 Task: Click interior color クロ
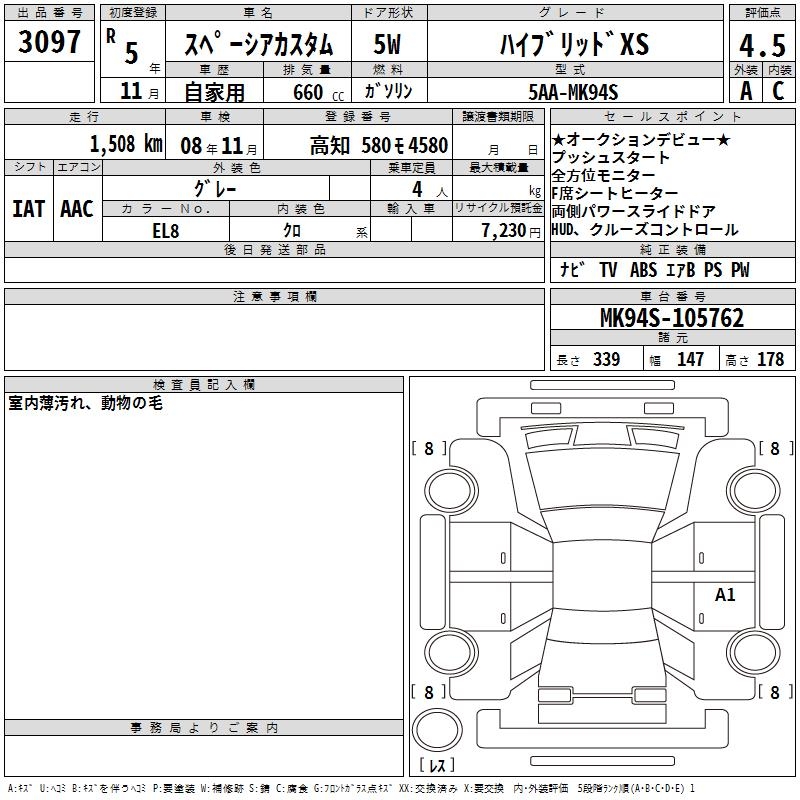tap(292, 231)
